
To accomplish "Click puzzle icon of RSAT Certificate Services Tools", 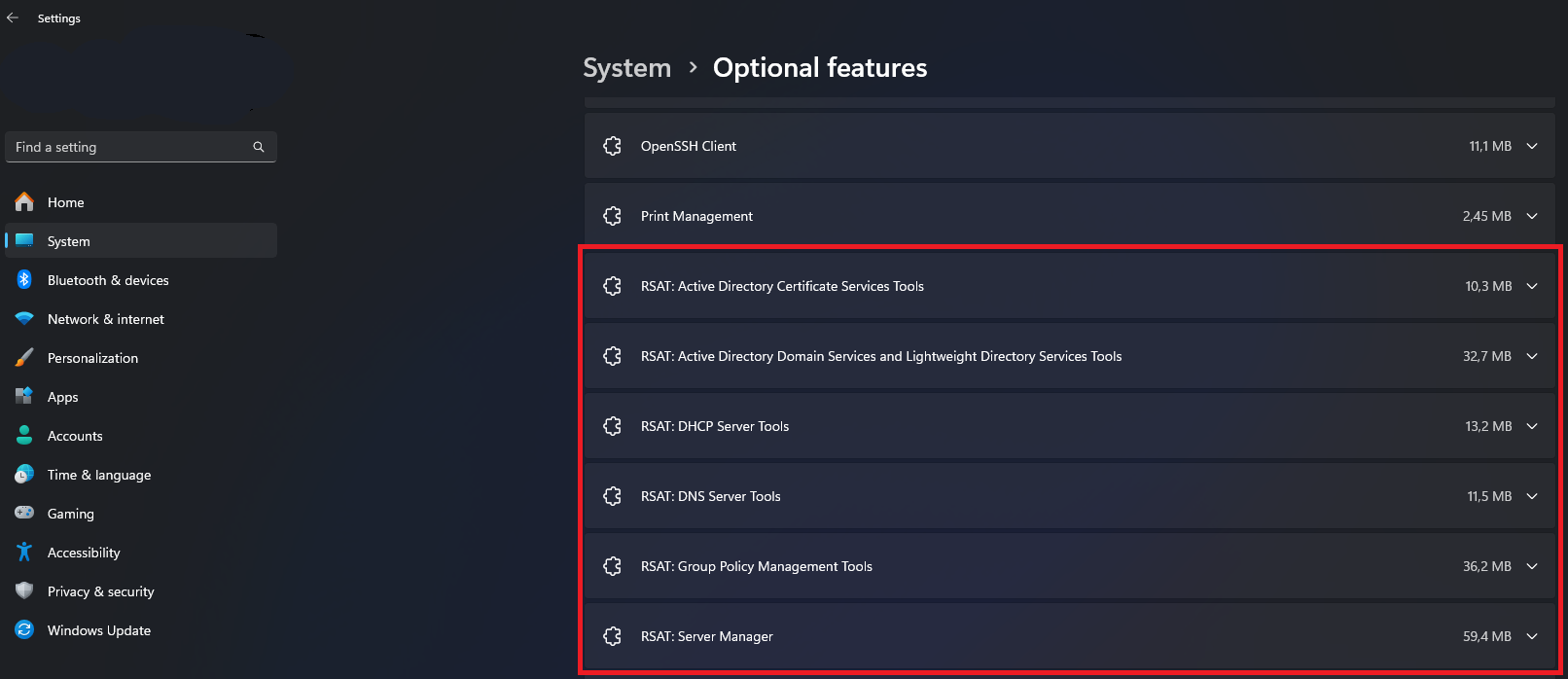I will [x=612, y=286].
